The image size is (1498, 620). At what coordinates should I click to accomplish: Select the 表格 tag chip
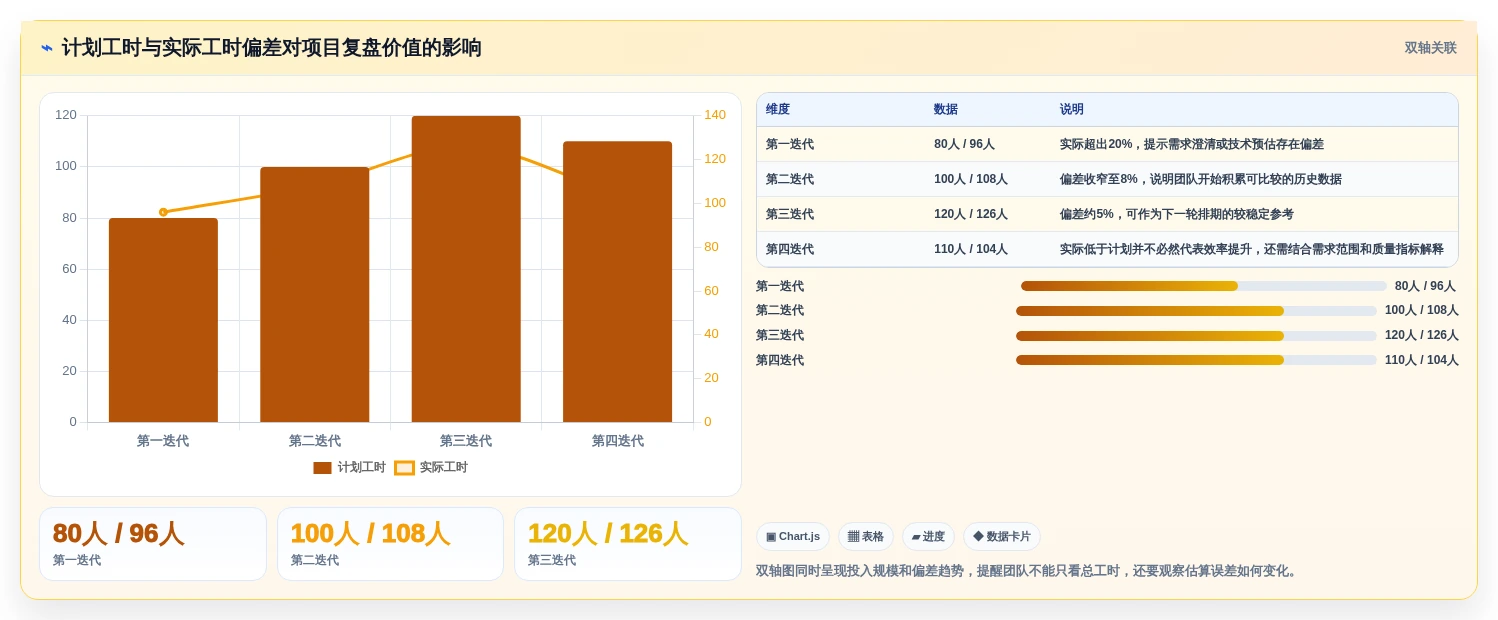[866, 537]
